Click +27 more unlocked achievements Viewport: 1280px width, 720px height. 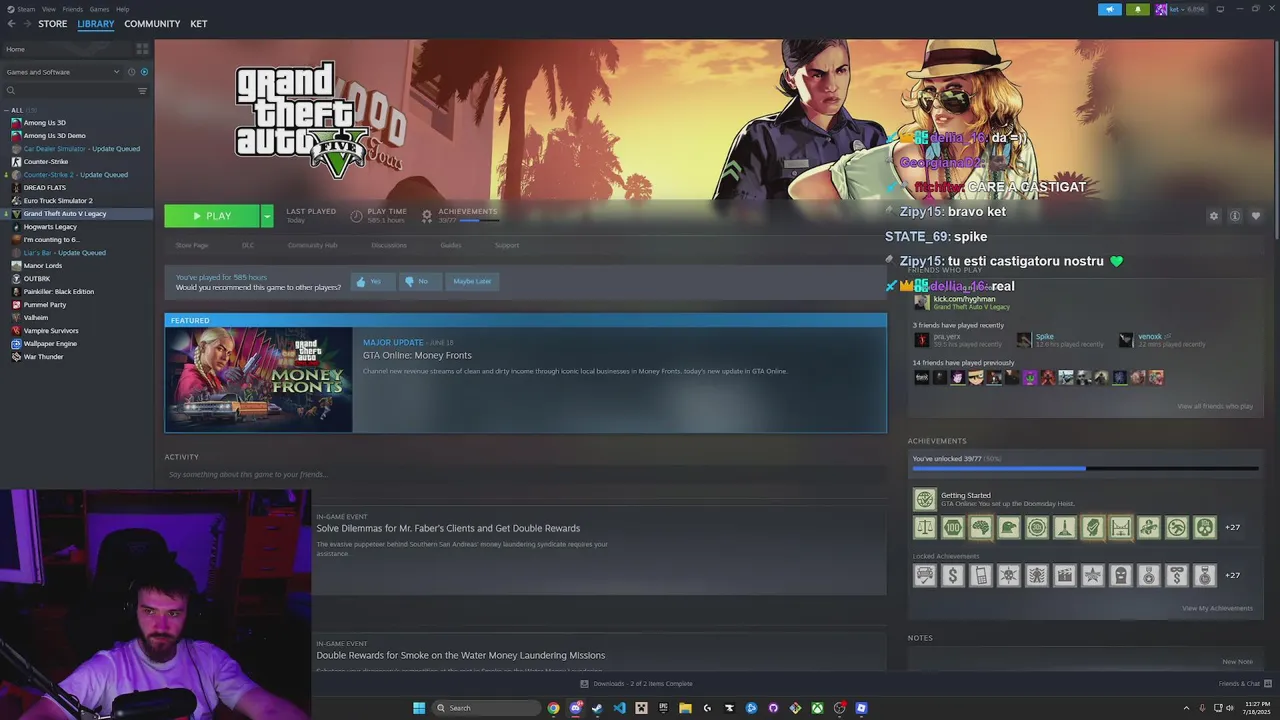pyautogui.click(x=1232, y=528)
